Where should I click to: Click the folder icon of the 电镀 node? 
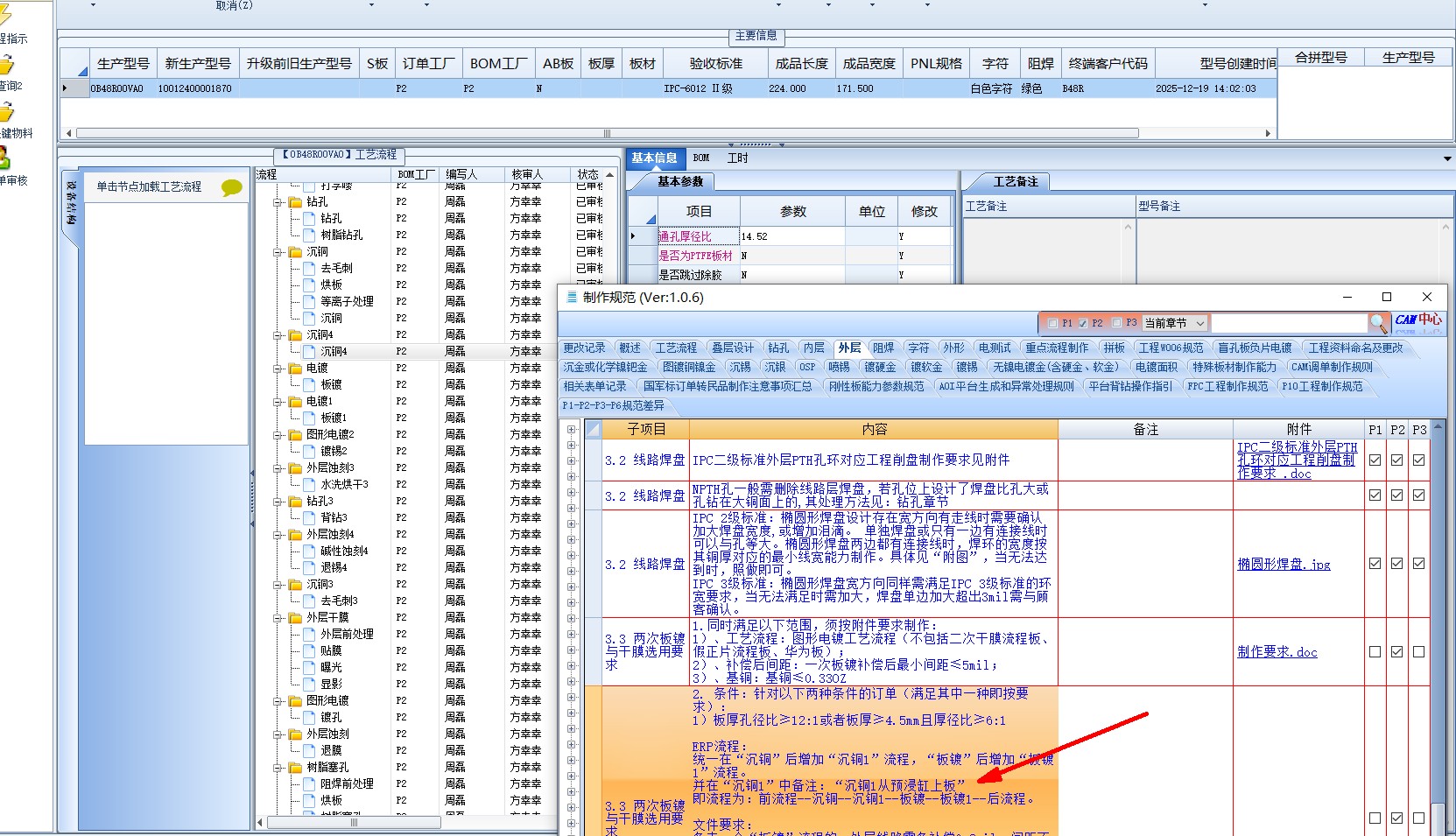(x=296, y=368)
